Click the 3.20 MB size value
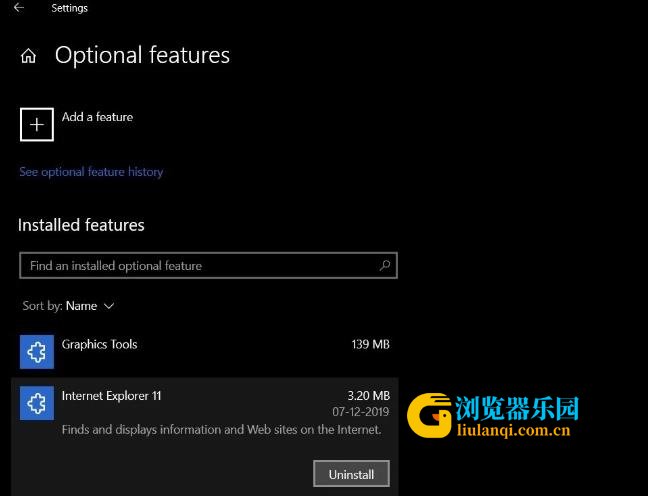Screen dimensions: 648x496 pyautogui.click(x=369, y=396)
